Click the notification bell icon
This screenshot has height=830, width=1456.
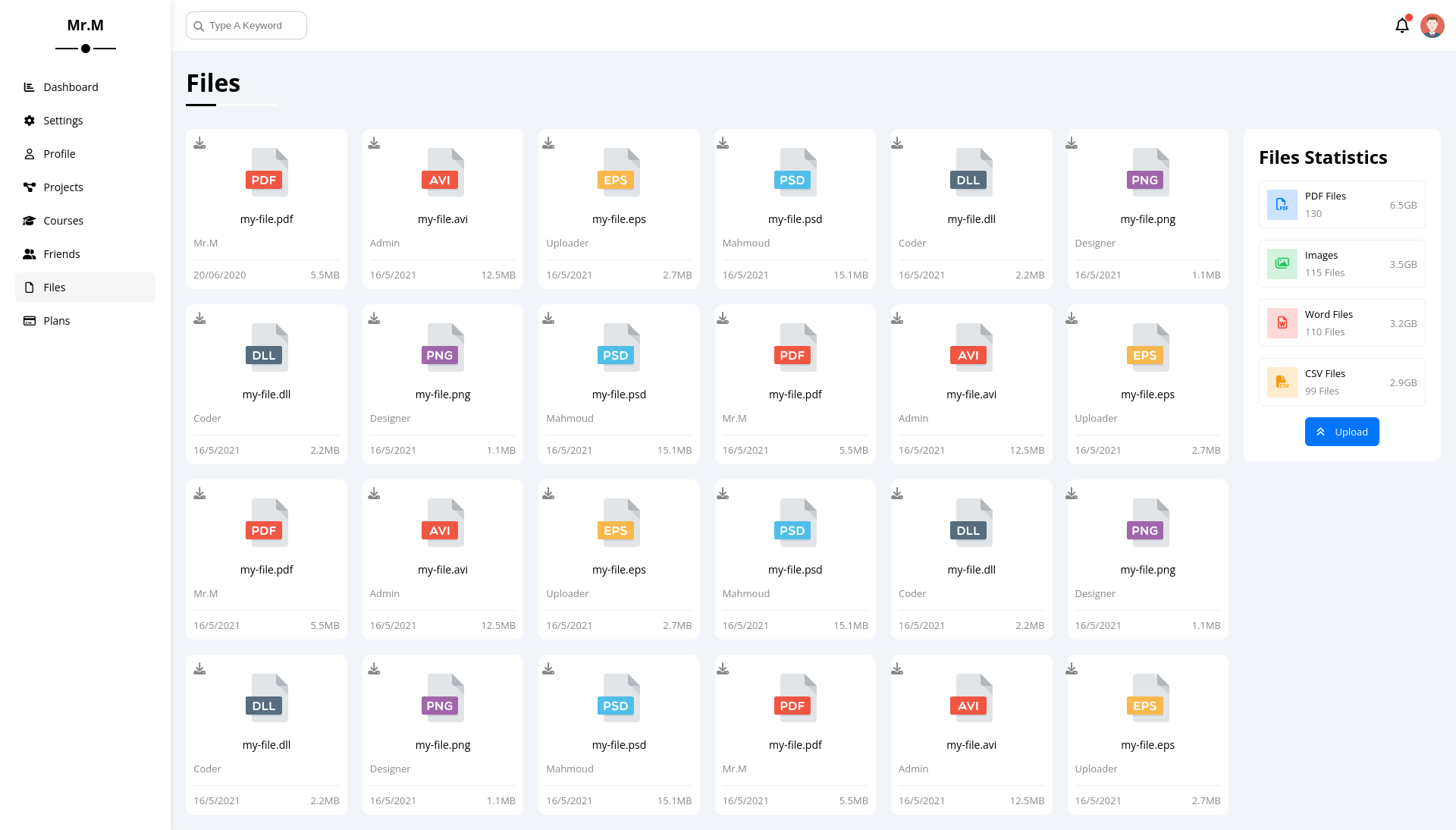1401,26
